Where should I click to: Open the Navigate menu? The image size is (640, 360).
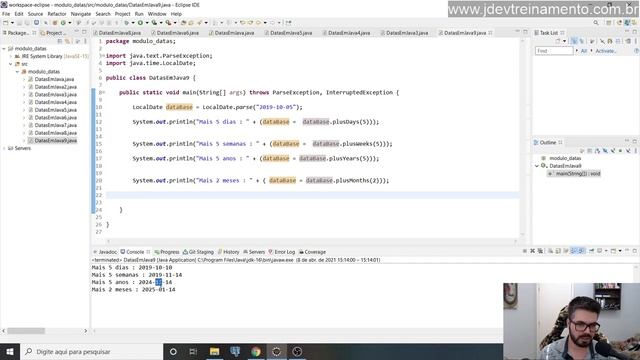click(x=81, y=14)
